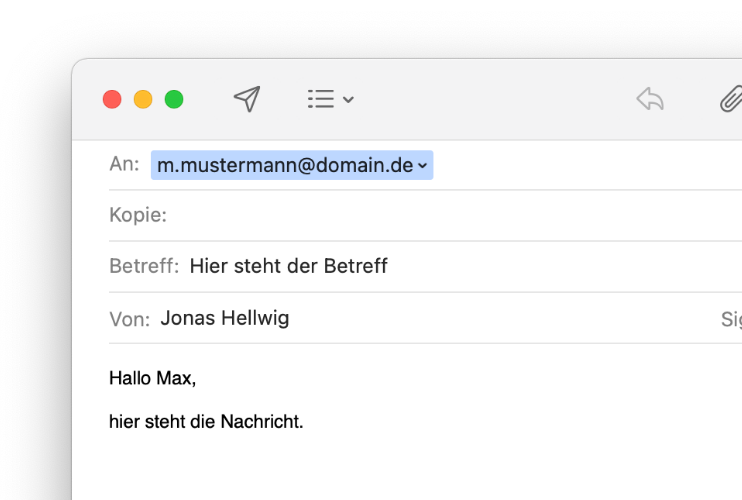Click the reply arrow icon in toolbar
Screen dimensions: 742x500
click(650, 98)
